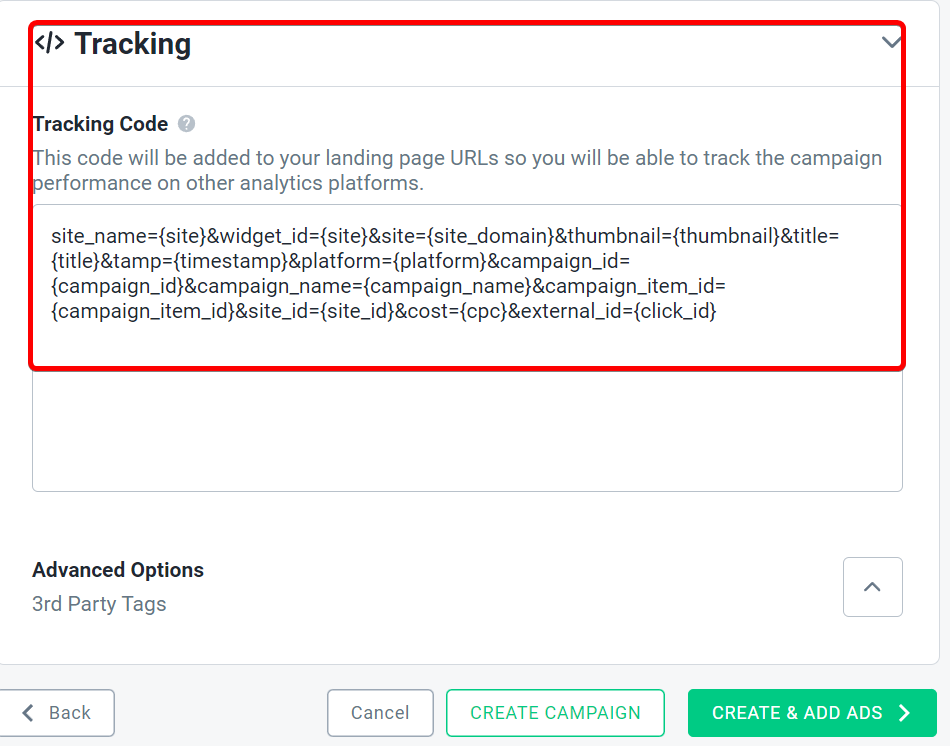
Task: Collapse the Tracking section with its chevron
Action: (891, 42)
